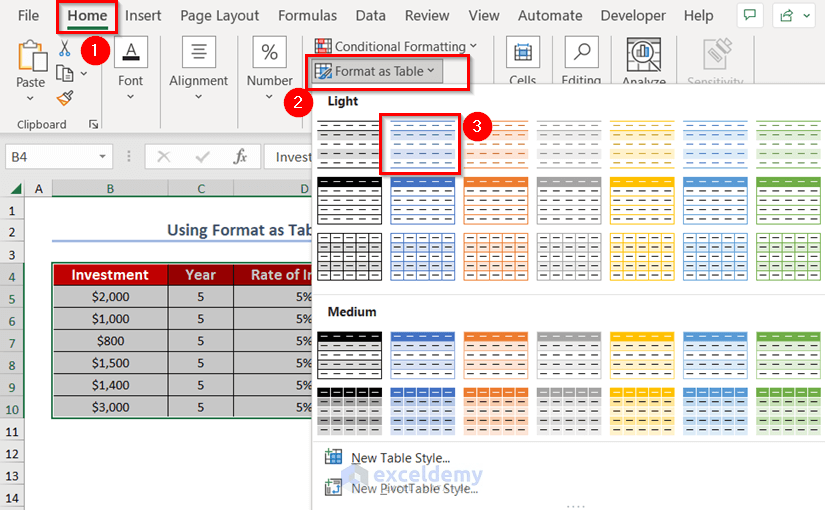The width and height of the screenshot is (825, 510).
Task: Click New Table Style... option
Action: 400,458
